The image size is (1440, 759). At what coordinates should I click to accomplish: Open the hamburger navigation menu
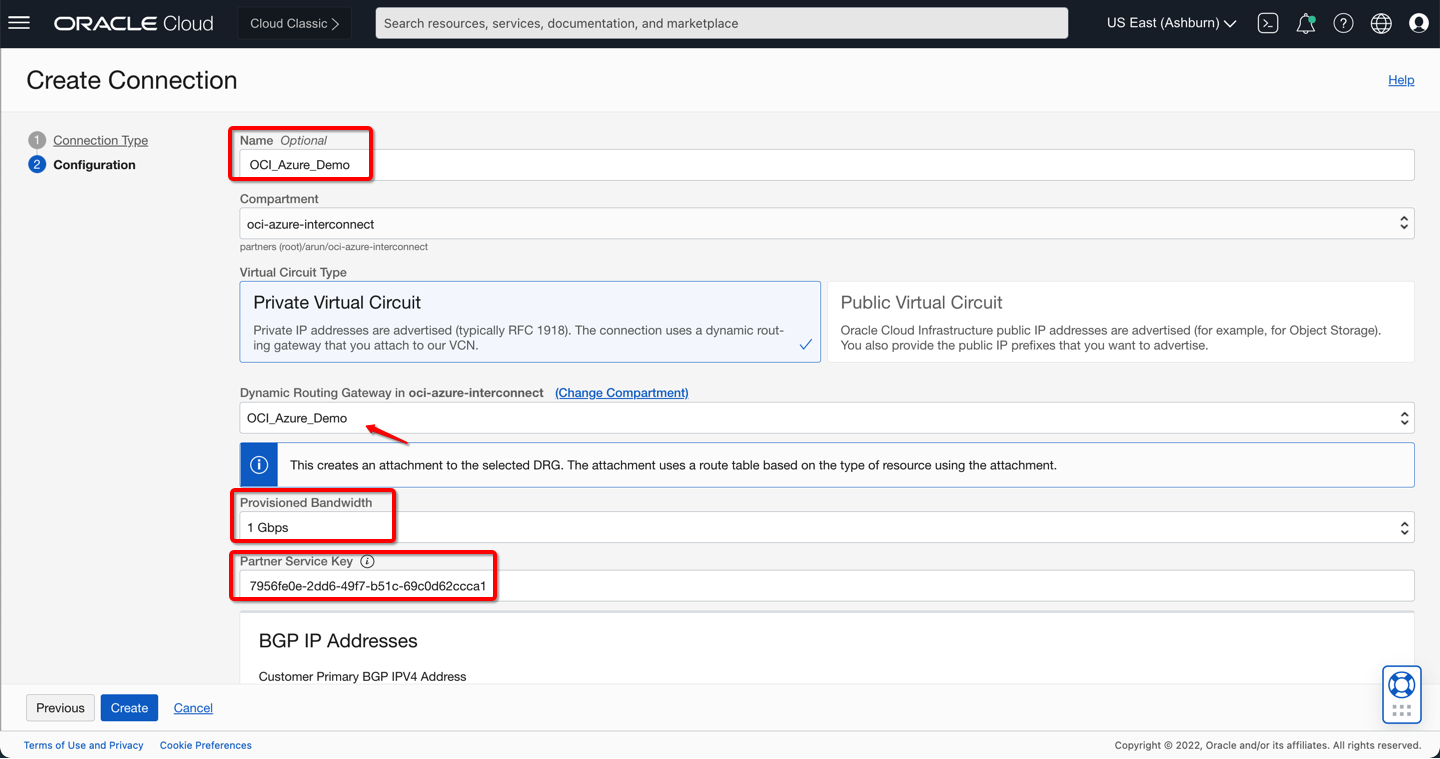point(19,23)
